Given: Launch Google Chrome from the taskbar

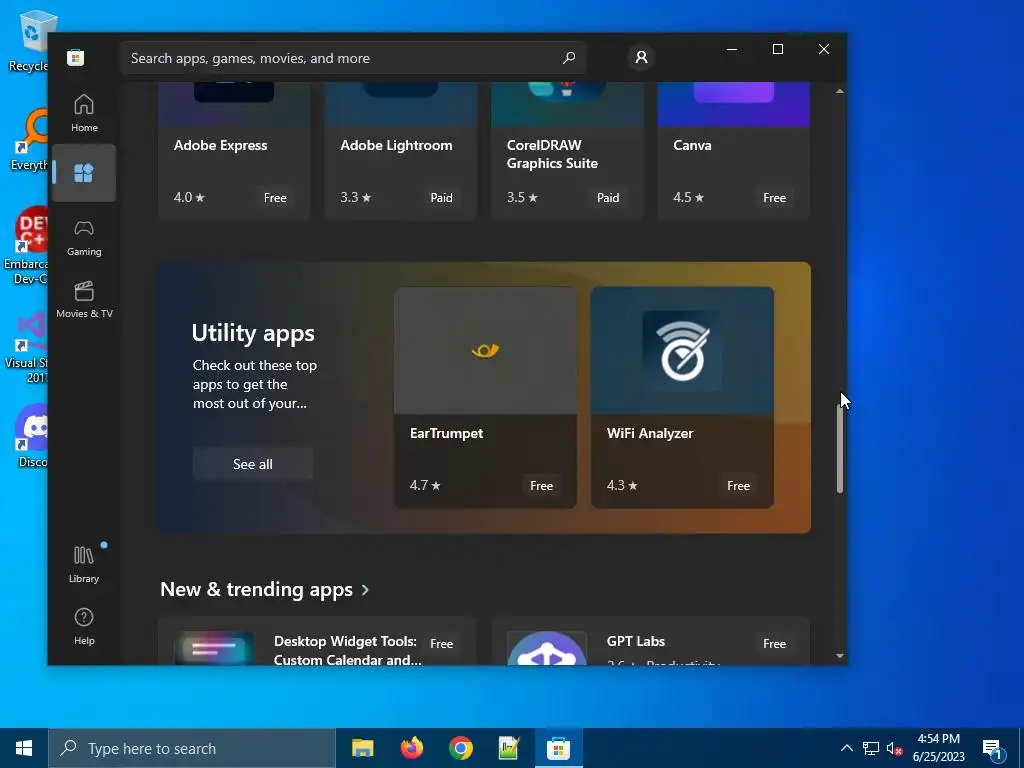Looking at the screenshot, I should click(x=460, y=748).
